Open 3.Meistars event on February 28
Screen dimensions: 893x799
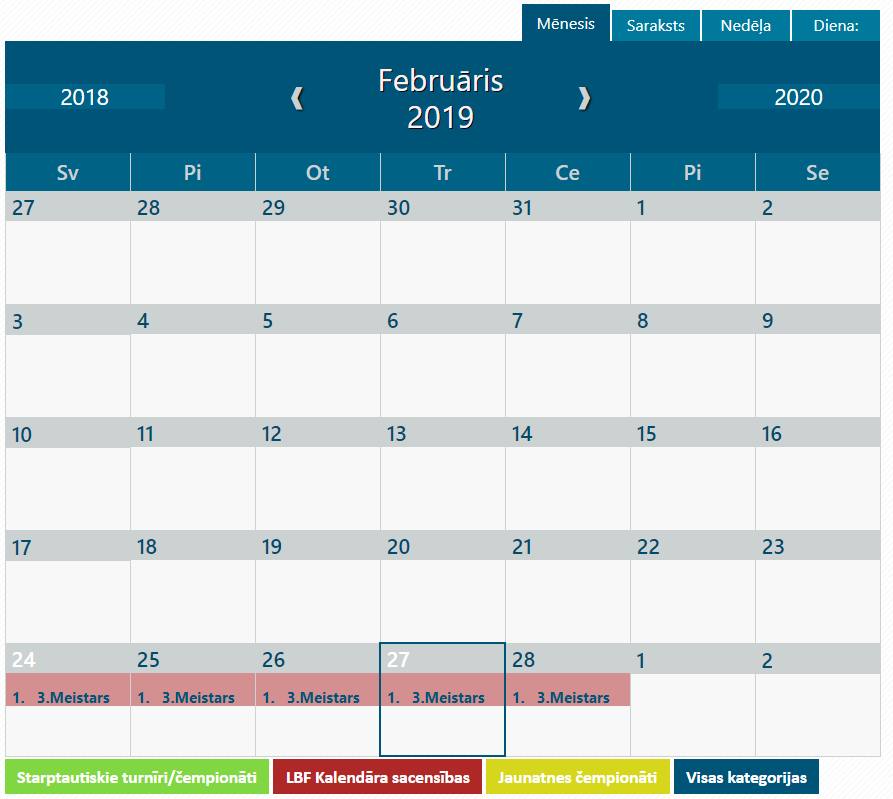pyautogui.click(x=572, y=698)
